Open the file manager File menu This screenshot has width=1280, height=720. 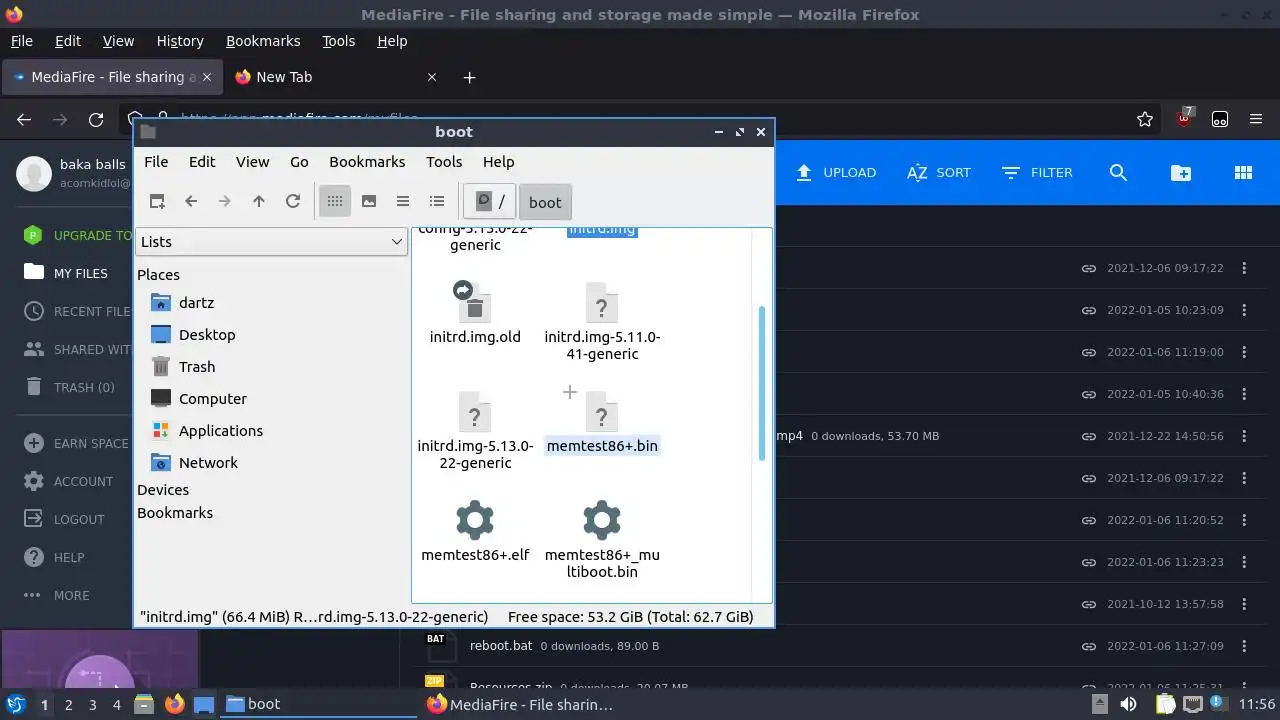tap(156, 161)
